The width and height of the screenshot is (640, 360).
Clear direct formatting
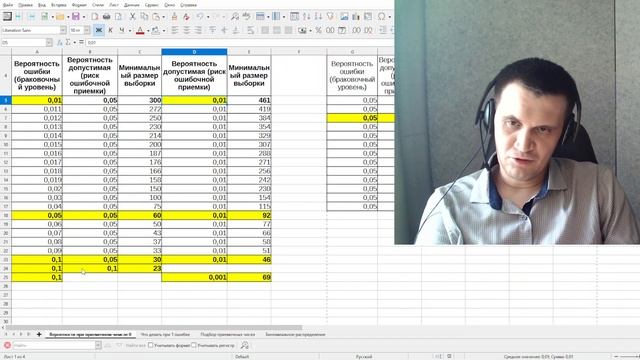tap(187, 17)
